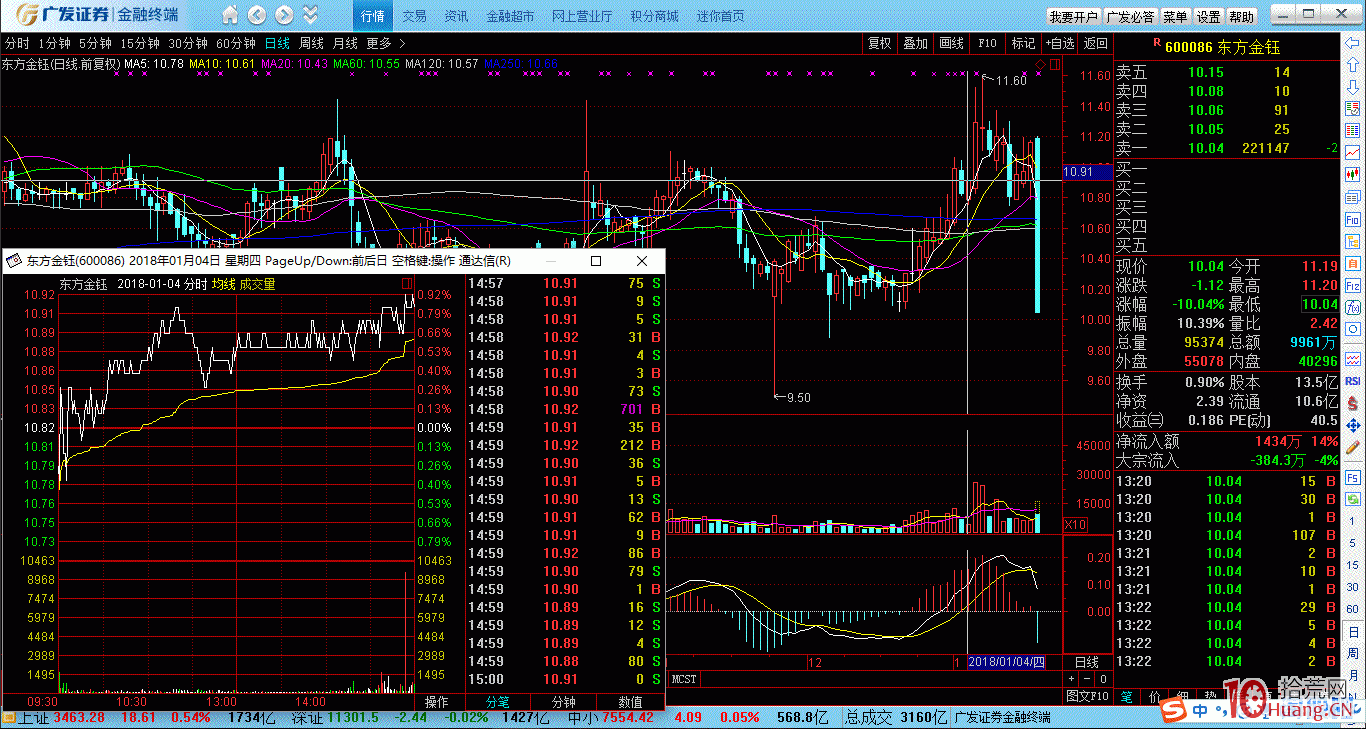Viewport: 1366px width, 729px height.
Task: Toggle 叠加 overlay on chart
Action: pyautogui.click(x=915, y=43)
